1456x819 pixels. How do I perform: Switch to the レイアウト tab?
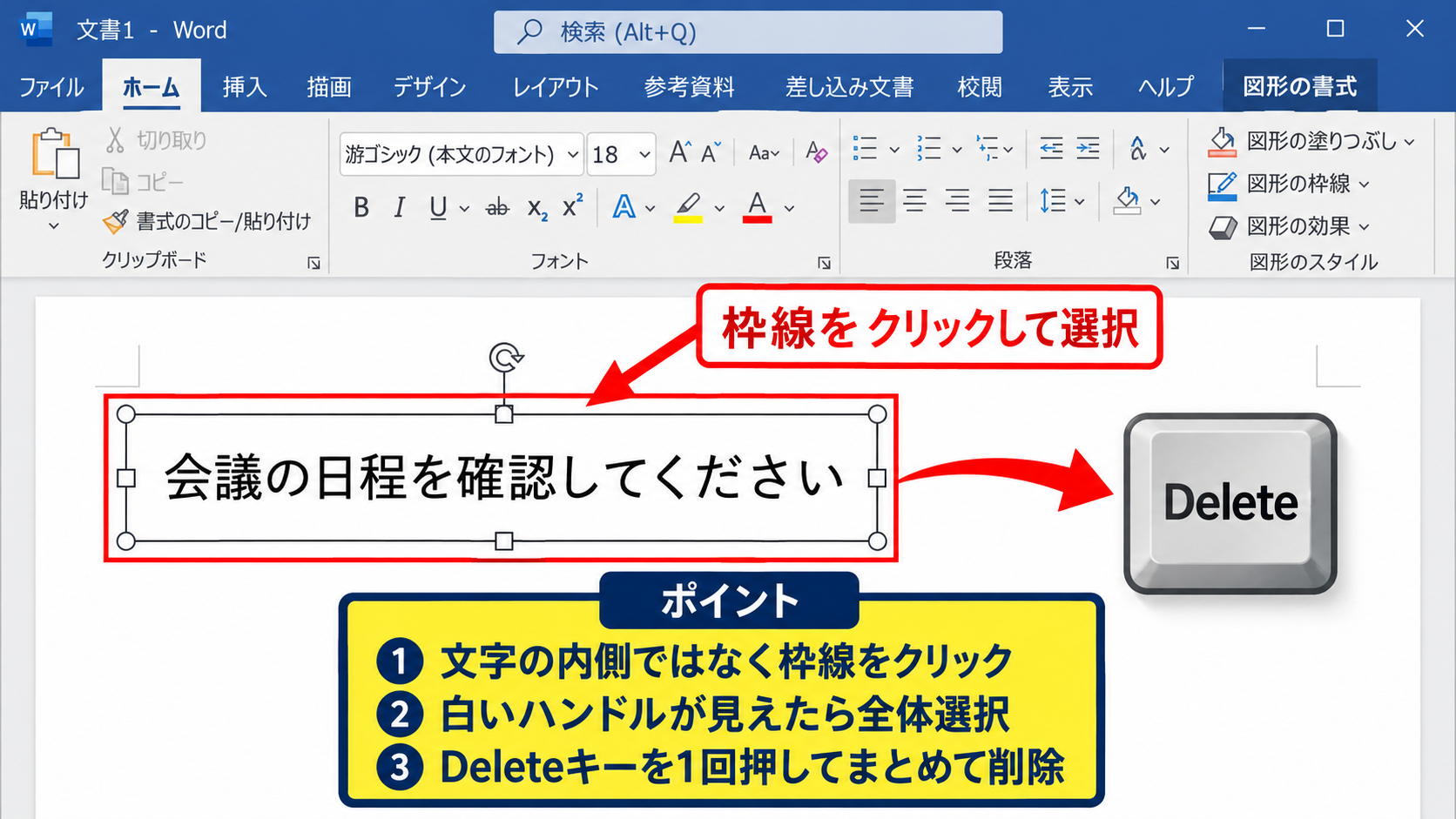(556, 87)
